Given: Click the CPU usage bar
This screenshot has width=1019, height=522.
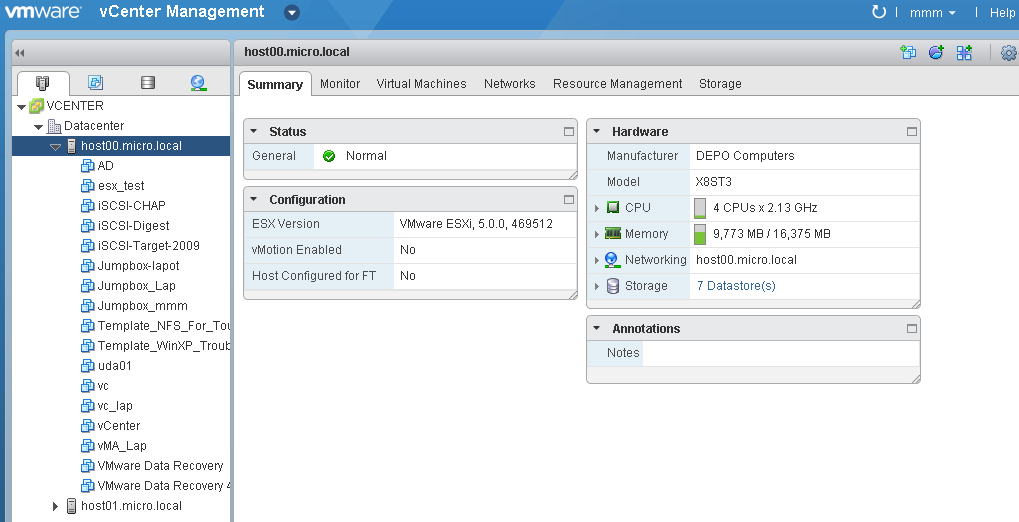Looking at the screenshot, I should point(700,208).
